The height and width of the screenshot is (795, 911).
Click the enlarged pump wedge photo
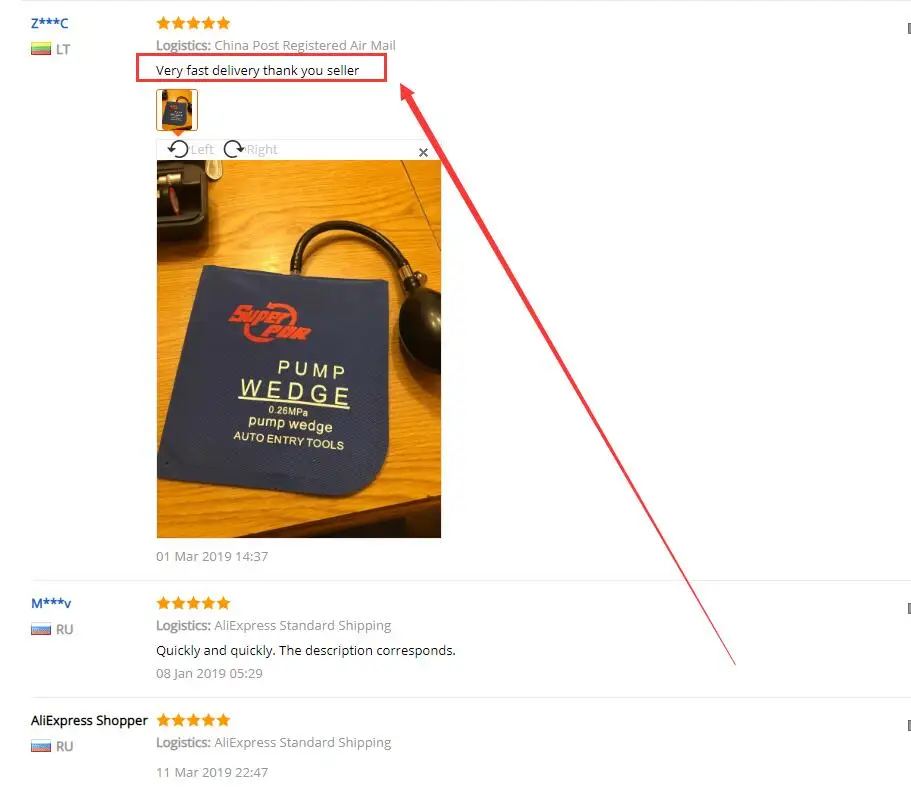299,349
